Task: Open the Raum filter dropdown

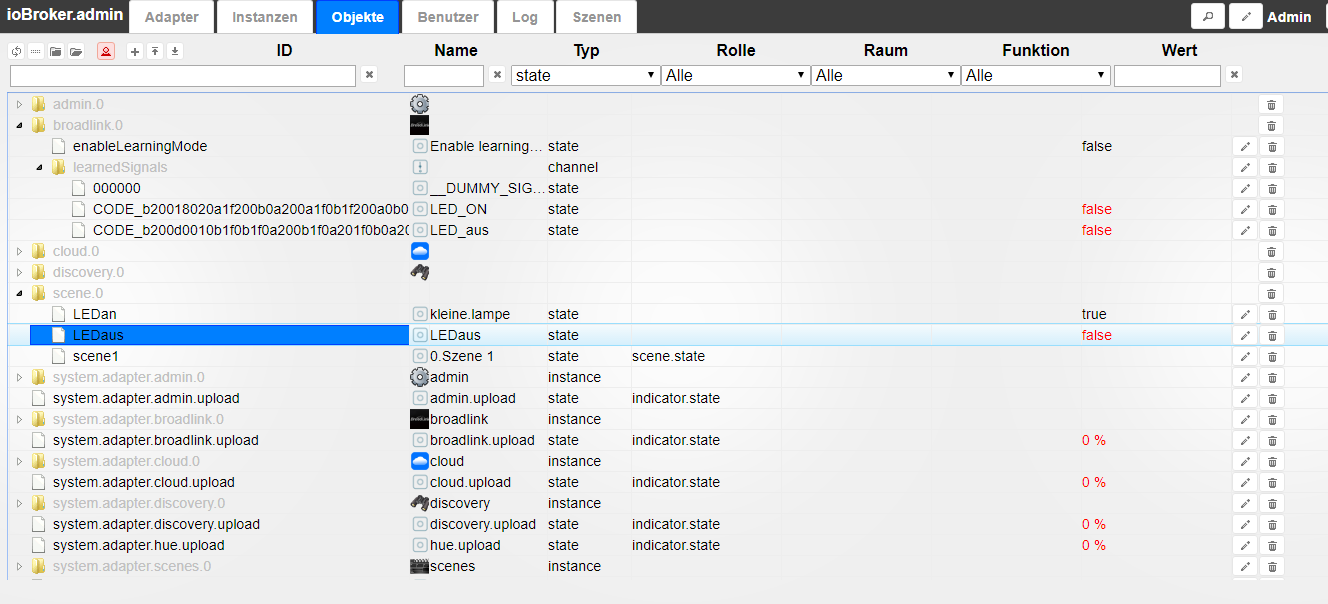Action: 885,75
